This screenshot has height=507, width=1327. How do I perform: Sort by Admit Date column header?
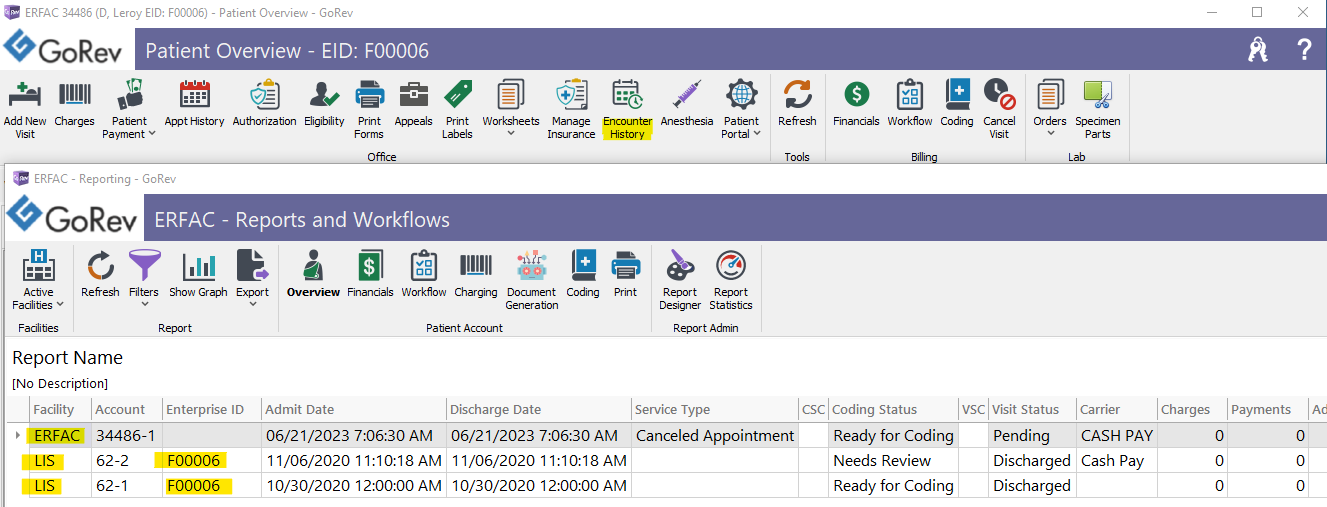tap(354, 409)
